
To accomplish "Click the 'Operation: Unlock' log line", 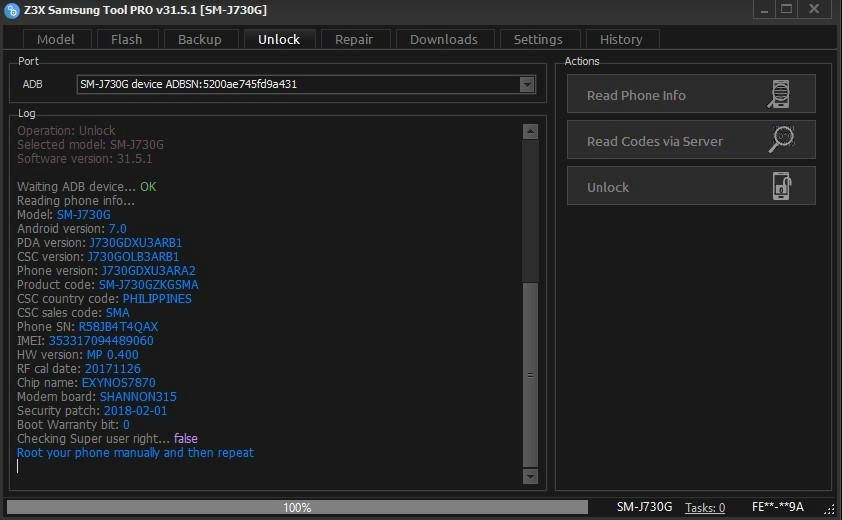I will [x=66, y=131].
